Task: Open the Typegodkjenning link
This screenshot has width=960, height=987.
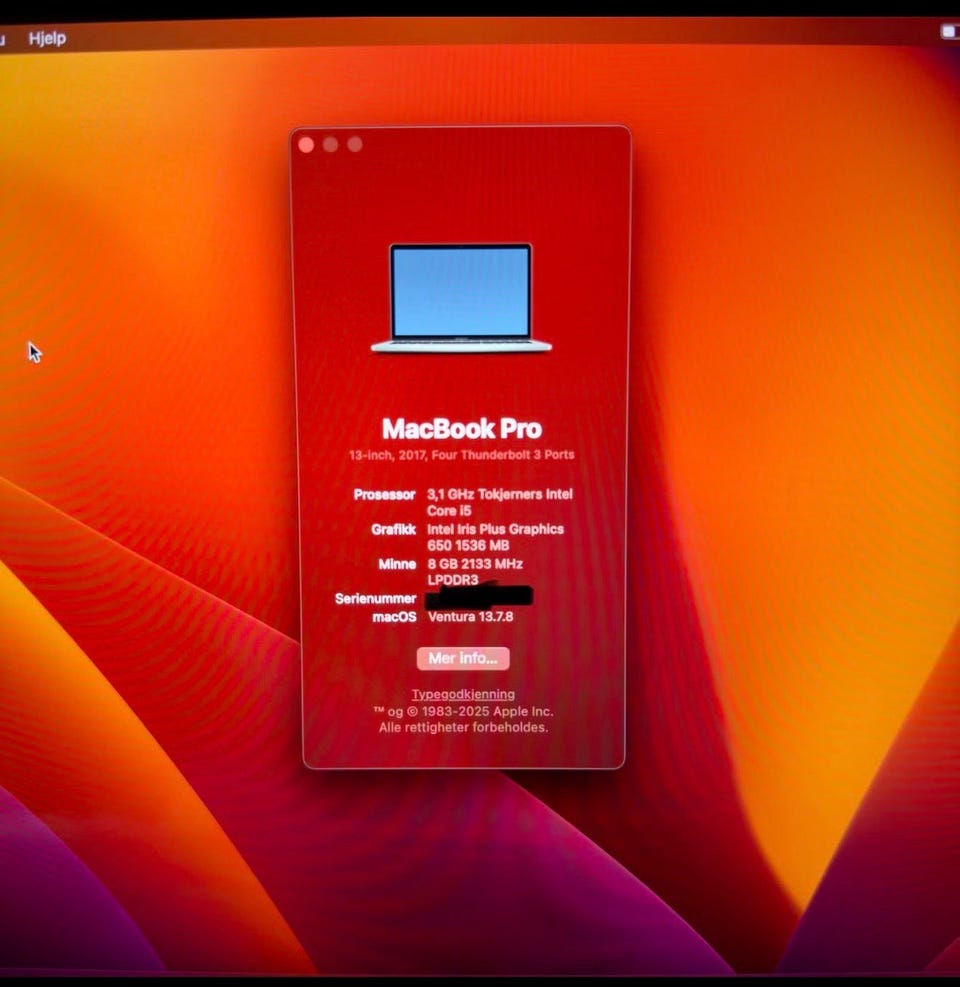Action: (x=463, y=694)
